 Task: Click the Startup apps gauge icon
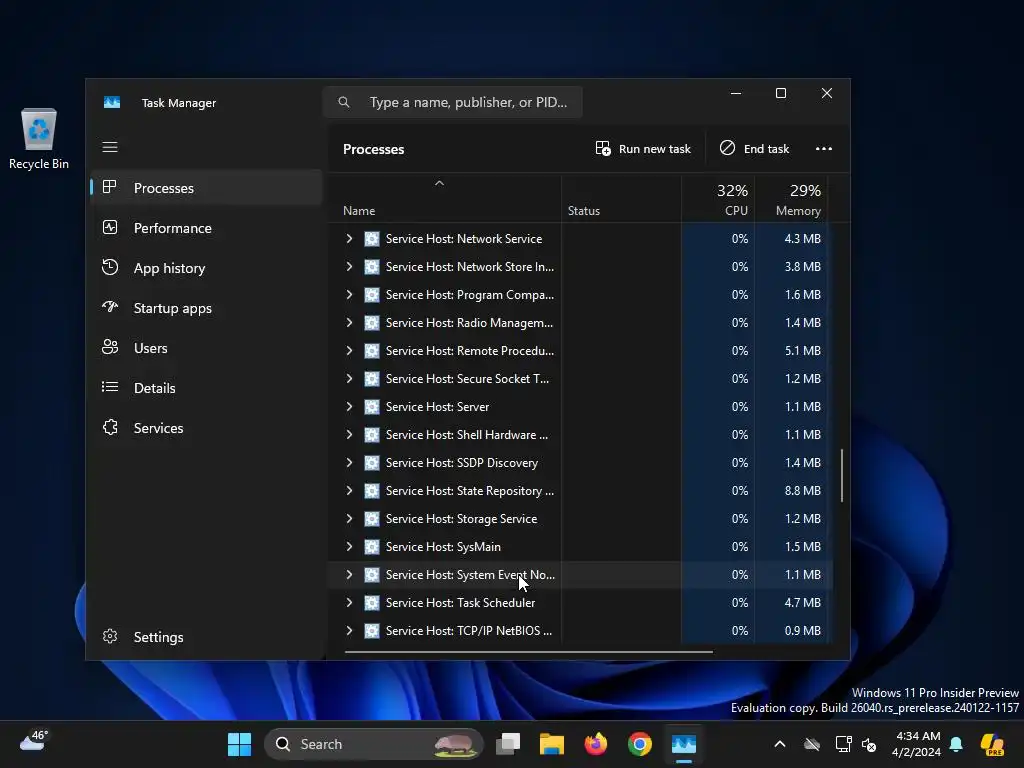coord(110,307)
